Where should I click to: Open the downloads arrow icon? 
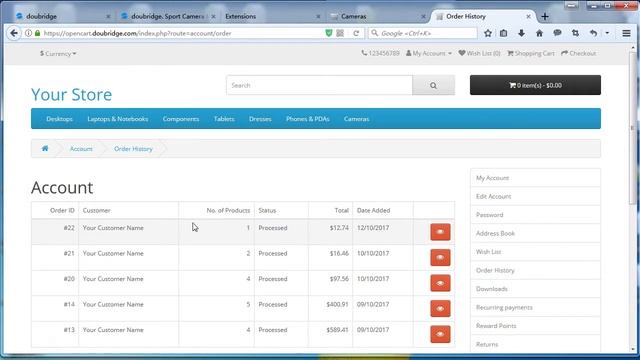pyautogui.click(x=521, y=33)
